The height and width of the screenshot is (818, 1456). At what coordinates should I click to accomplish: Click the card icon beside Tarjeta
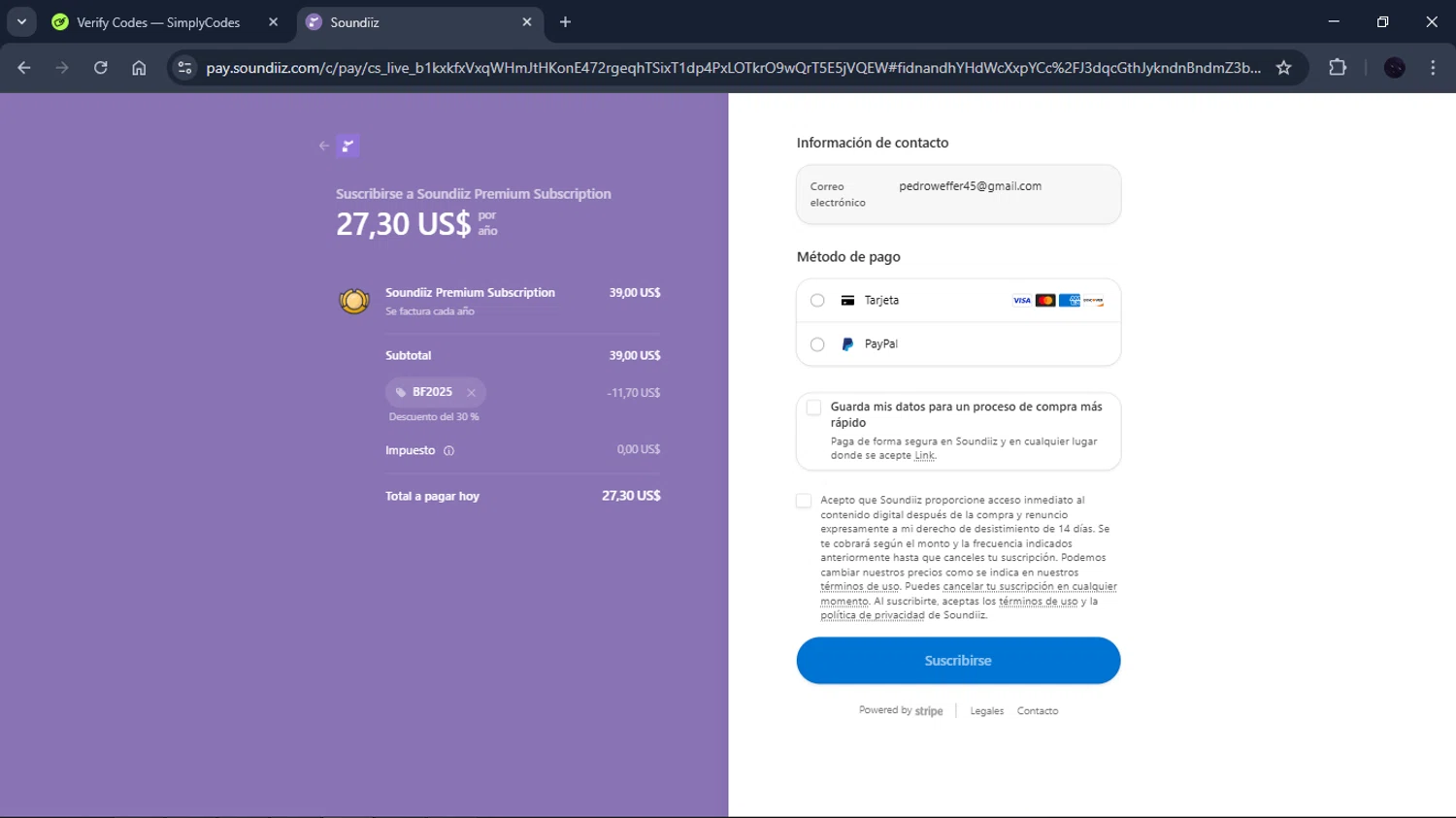[847, 301]
